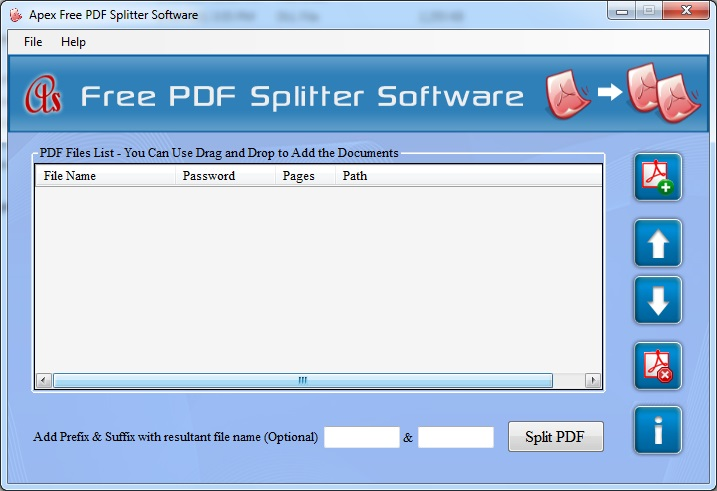
Task: Click the suffix input field
Action: point(456,437)
